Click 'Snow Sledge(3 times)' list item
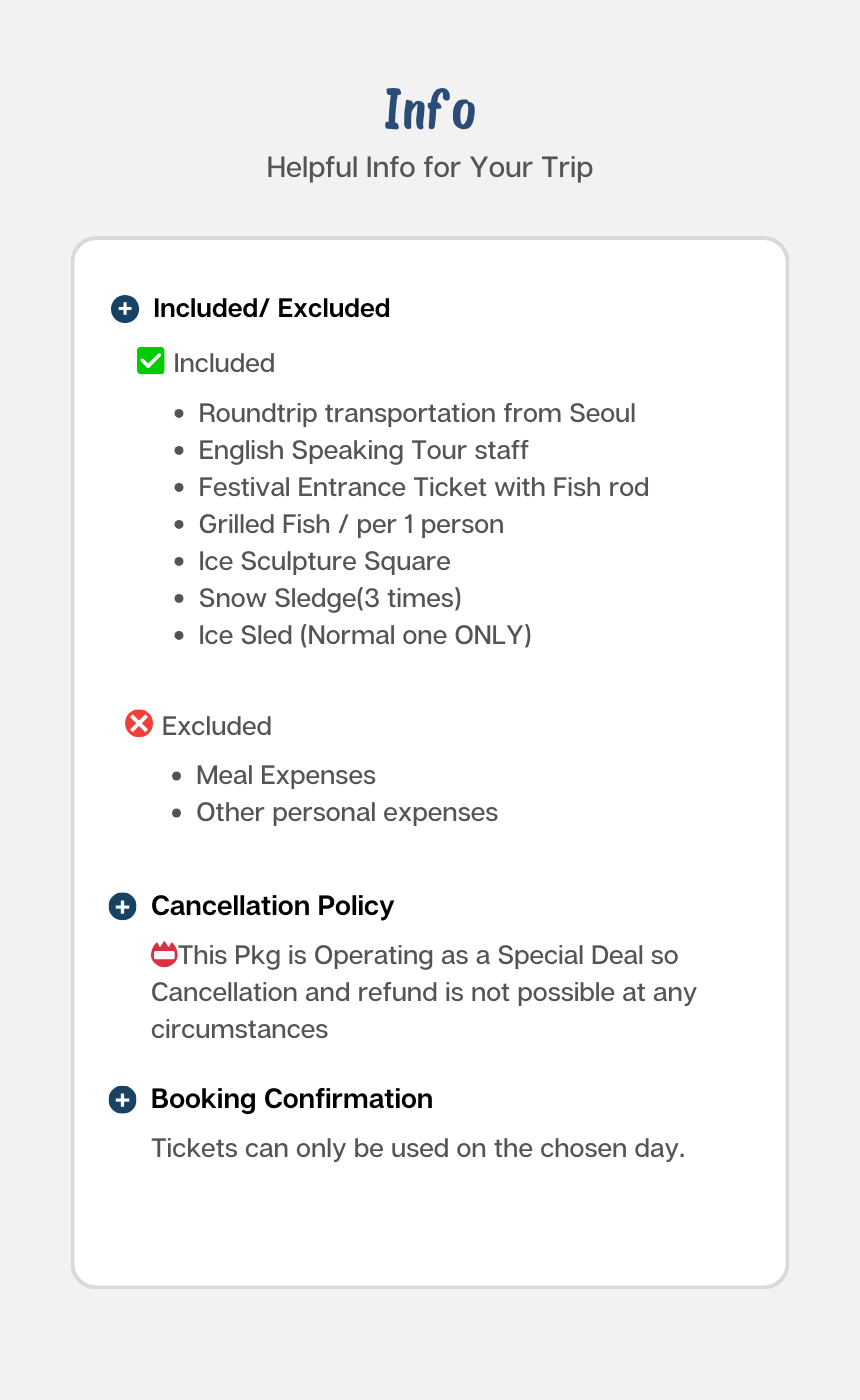This screenshot has height=1400, width=860. tap(330, 598)
